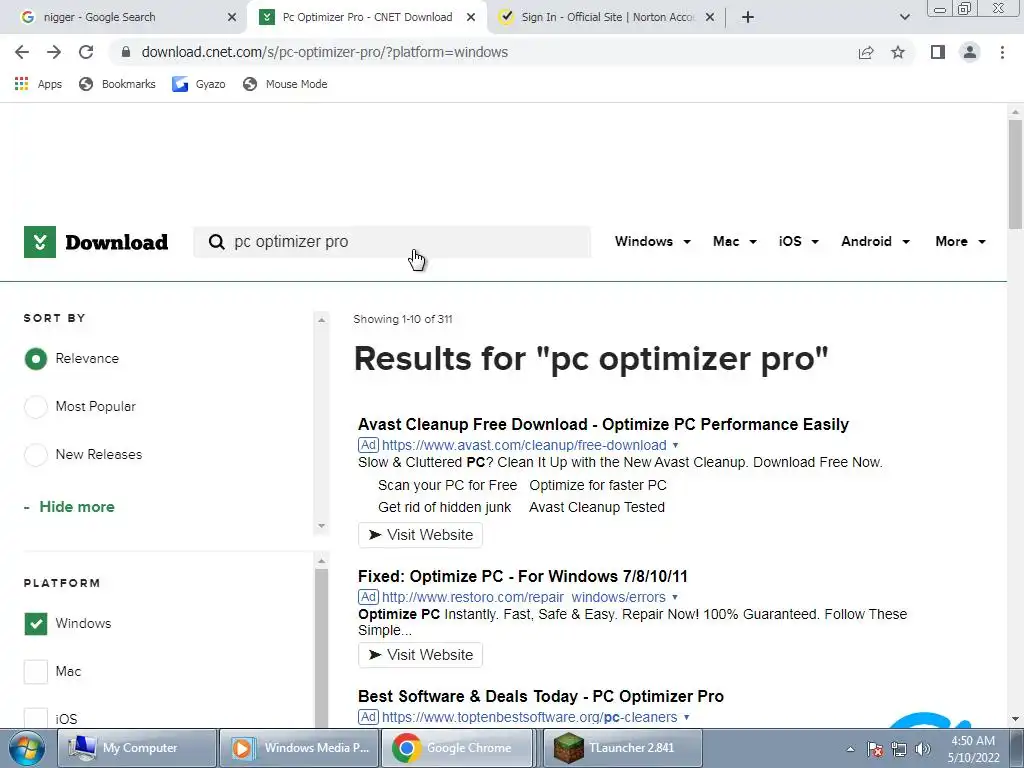
Task: Open the Fixed: Optimize PC headline link
Action: click(522, 577)
